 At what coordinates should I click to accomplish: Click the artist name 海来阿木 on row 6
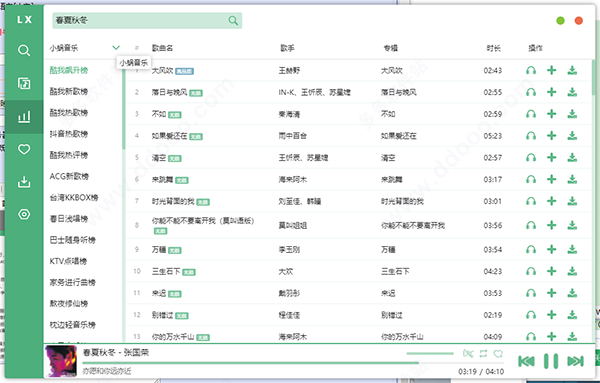tap(293, 179)
